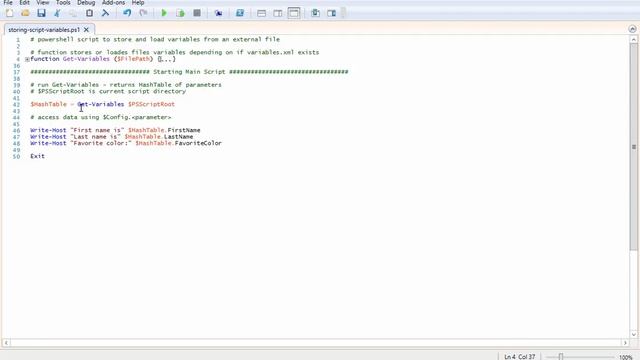Open the View menu

[x=42, y=2]
